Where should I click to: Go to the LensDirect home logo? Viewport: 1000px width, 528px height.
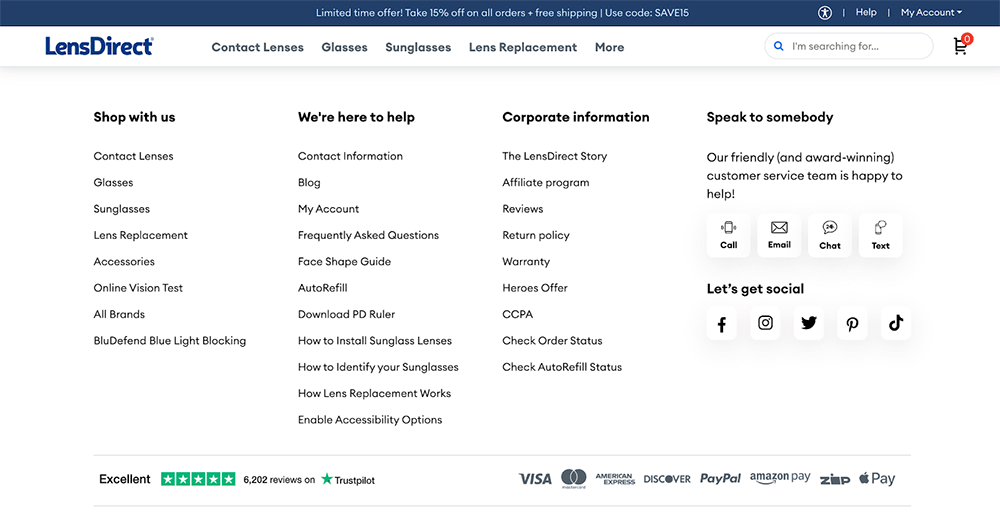99,46
